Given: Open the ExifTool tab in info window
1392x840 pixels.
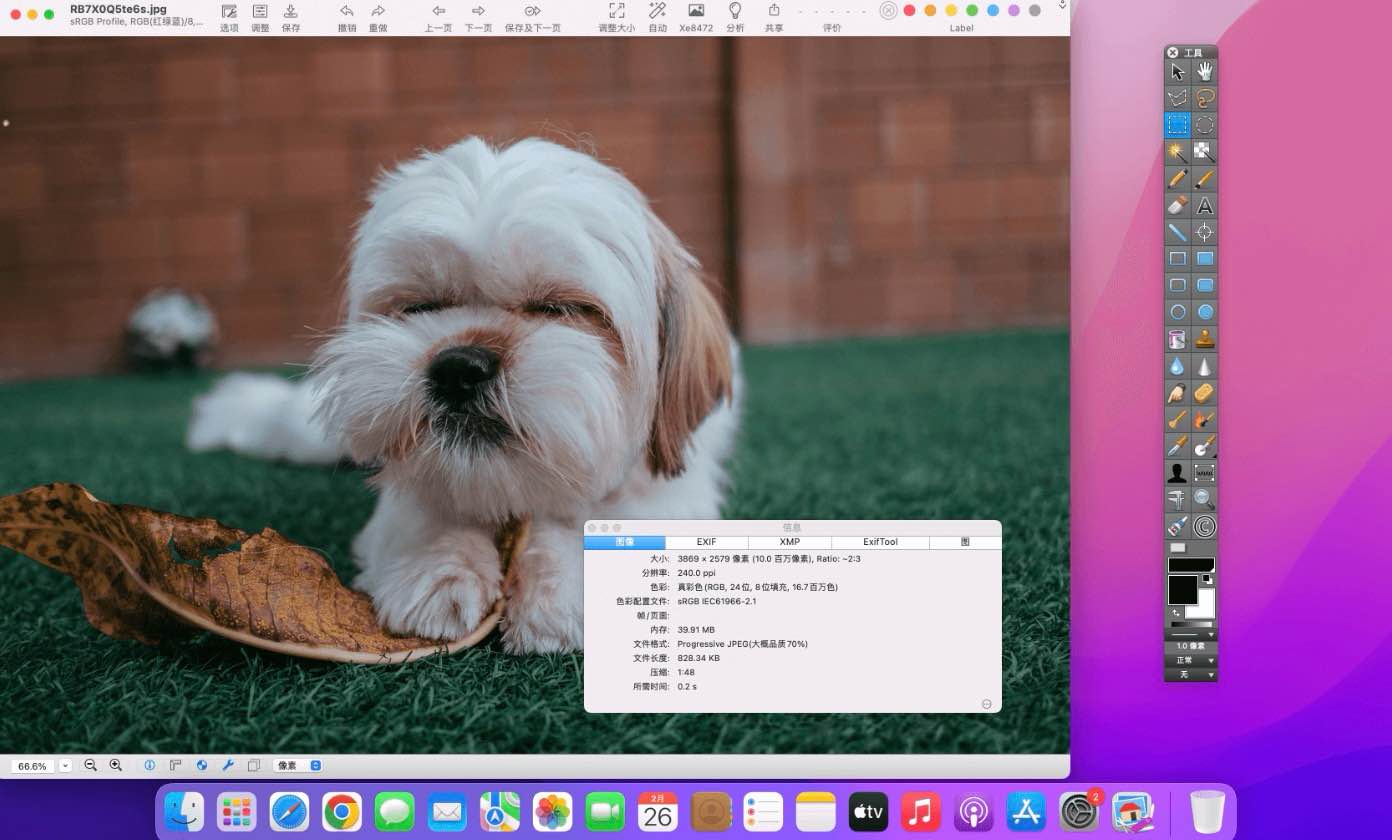Looking at the screenshot, I should coord(880,542).
